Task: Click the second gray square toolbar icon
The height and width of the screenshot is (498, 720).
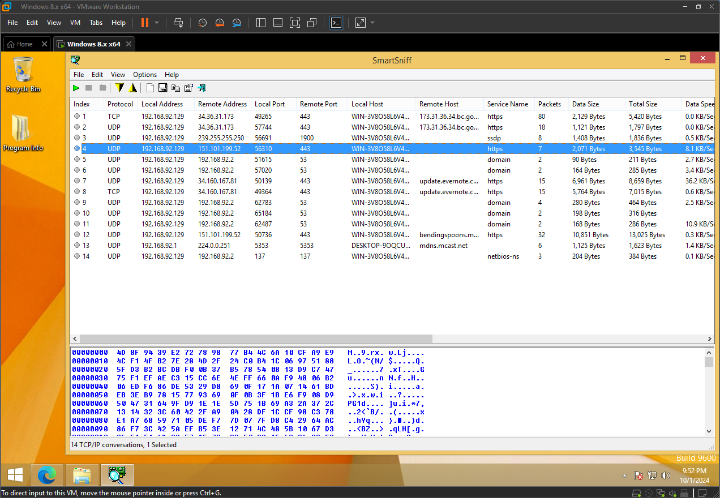Action: coord(103,88)
